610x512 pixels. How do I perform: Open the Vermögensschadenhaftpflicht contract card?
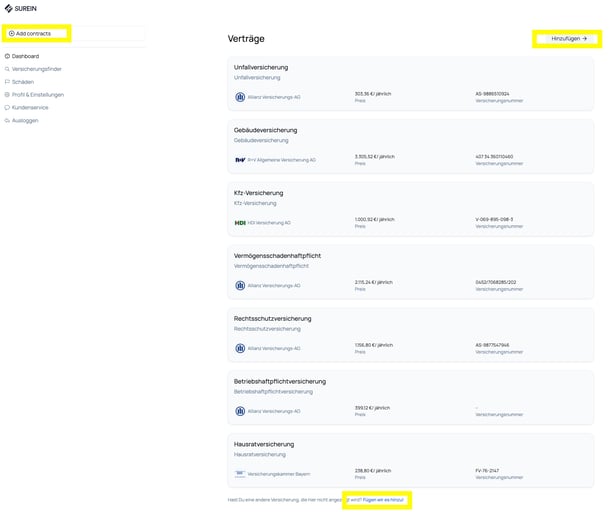[x=410, y=272]
